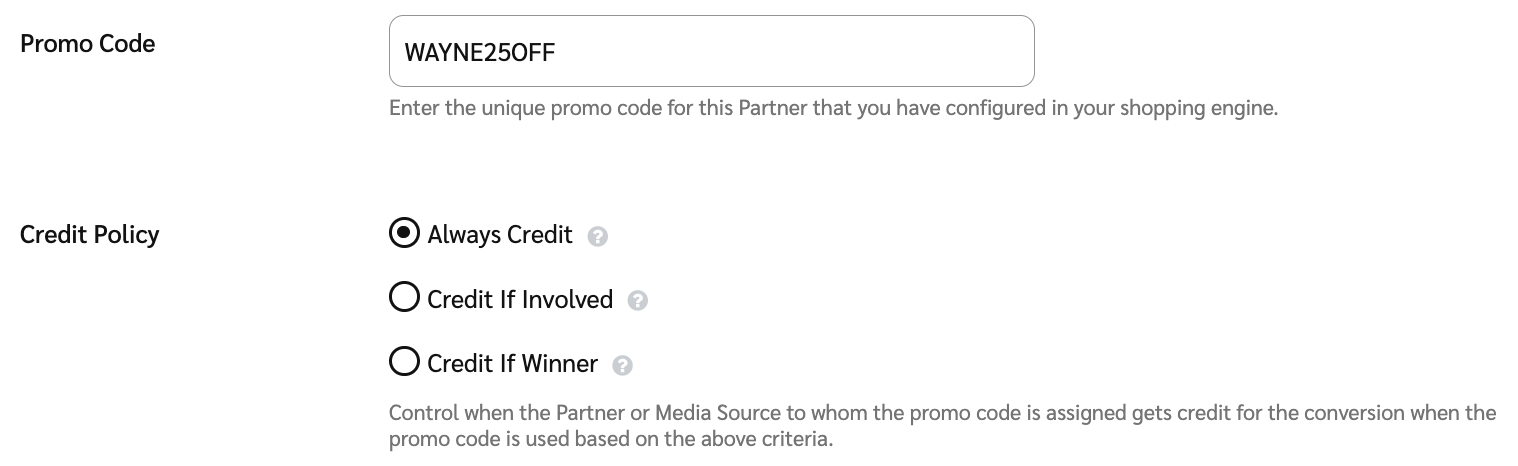Click the WAYNE25OFF text in the field
Viewport: 1518px width, 466px height.
(x=479, y=52)
